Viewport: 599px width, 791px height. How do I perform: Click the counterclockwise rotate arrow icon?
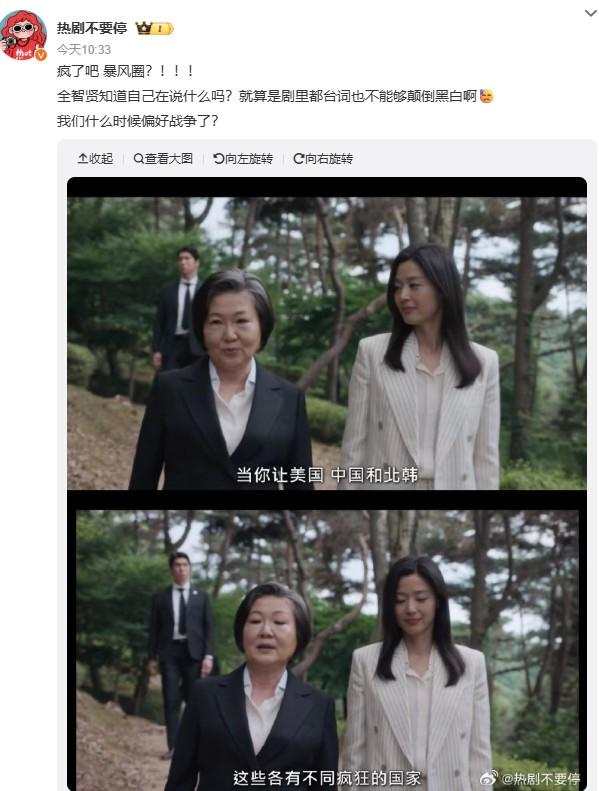219,159
